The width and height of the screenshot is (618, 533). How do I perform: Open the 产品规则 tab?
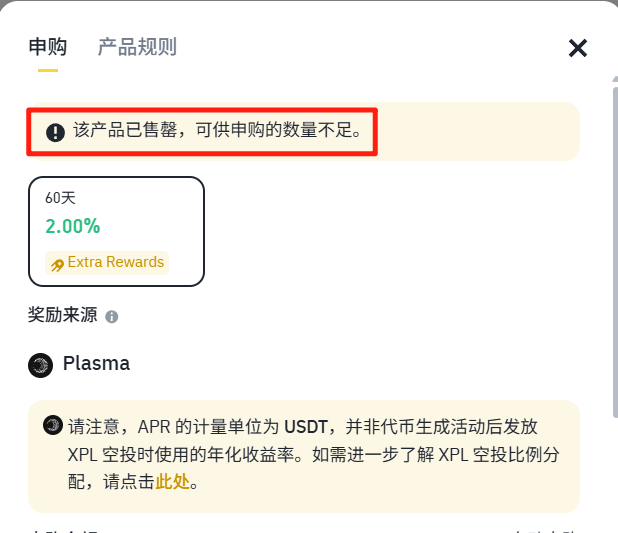point(137,47)
